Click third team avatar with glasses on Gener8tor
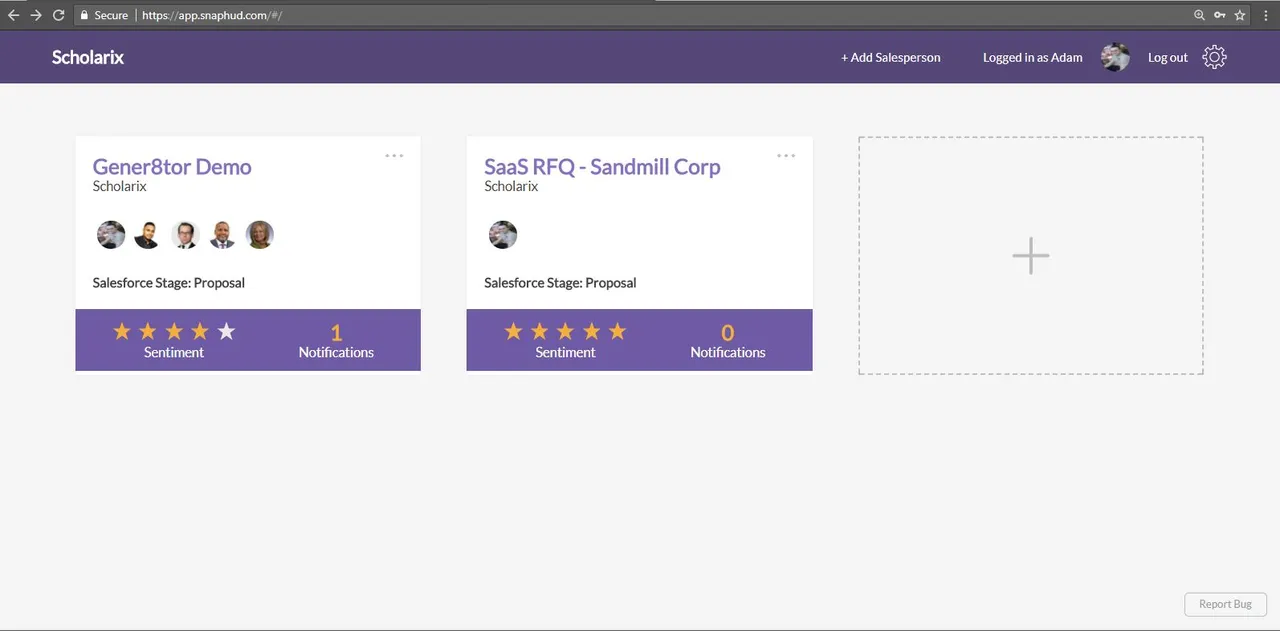Image resolution: width=1280 pixels, height=631 pixels. (186, 235)
